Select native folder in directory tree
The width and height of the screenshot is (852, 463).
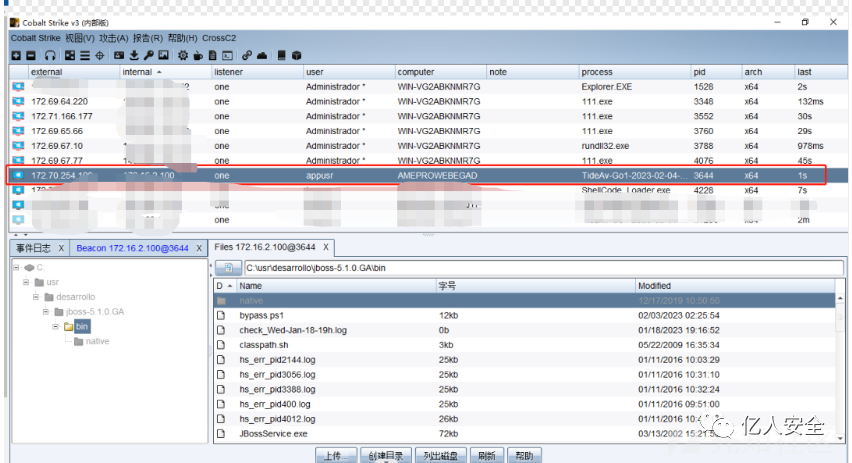97,341
